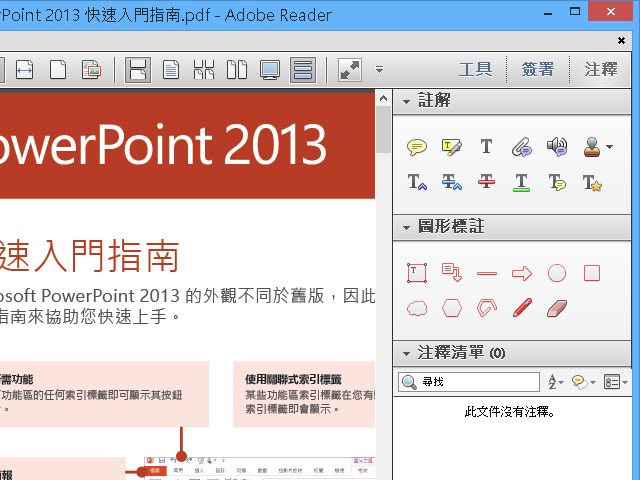Click the document scrollbar up arrow

[x=383, y=98]
